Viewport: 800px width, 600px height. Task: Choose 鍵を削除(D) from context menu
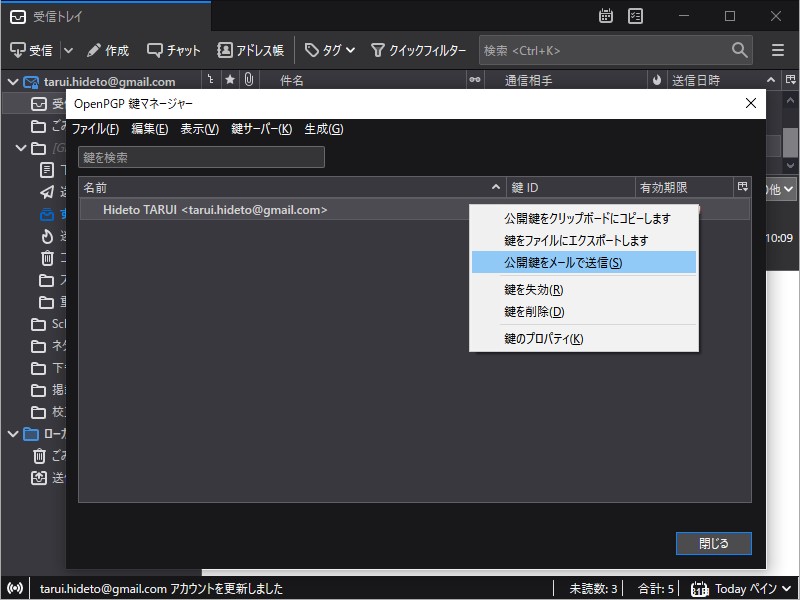coord(584,312)
